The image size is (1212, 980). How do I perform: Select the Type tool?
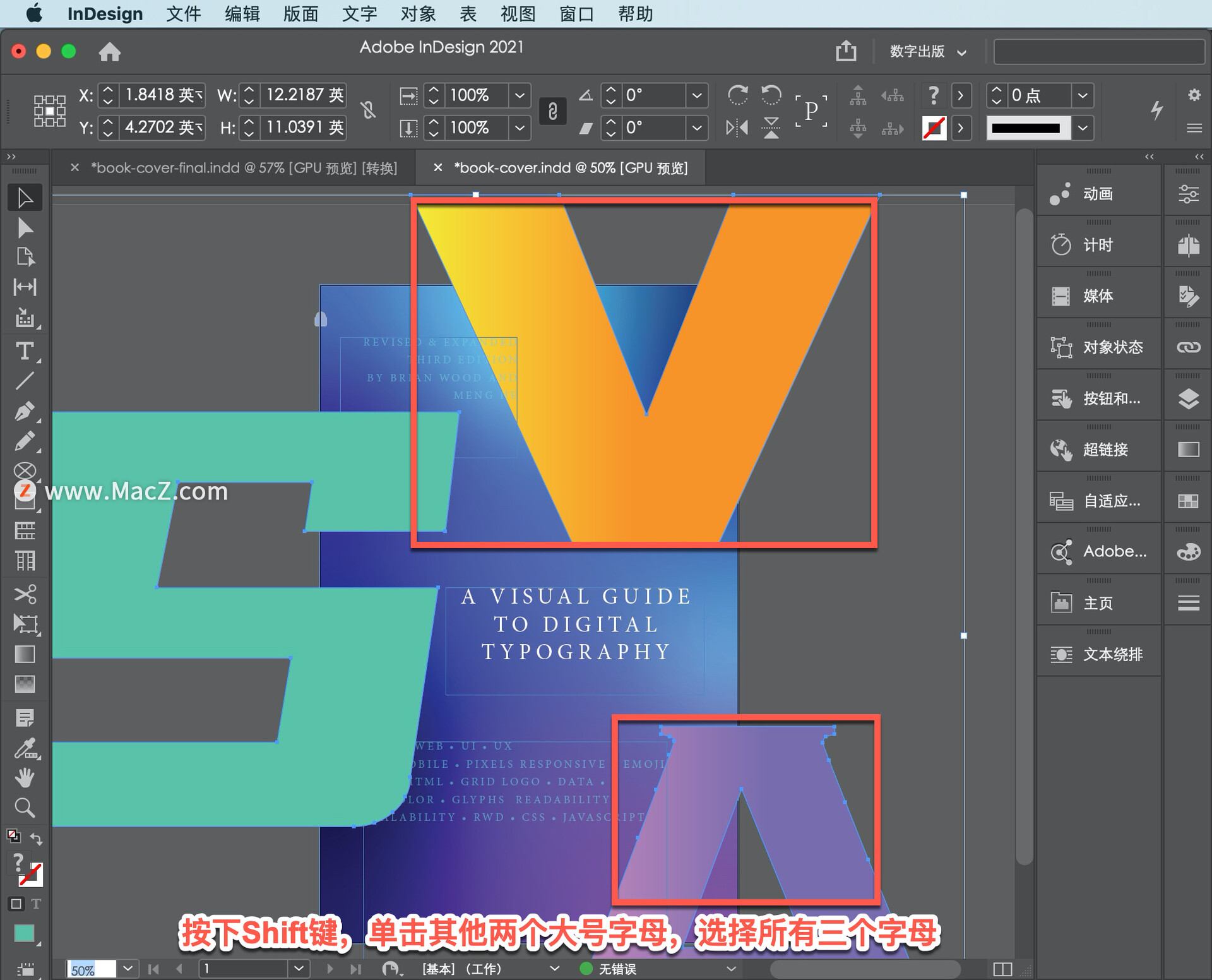pyautogui.click(x=25, y=351)
